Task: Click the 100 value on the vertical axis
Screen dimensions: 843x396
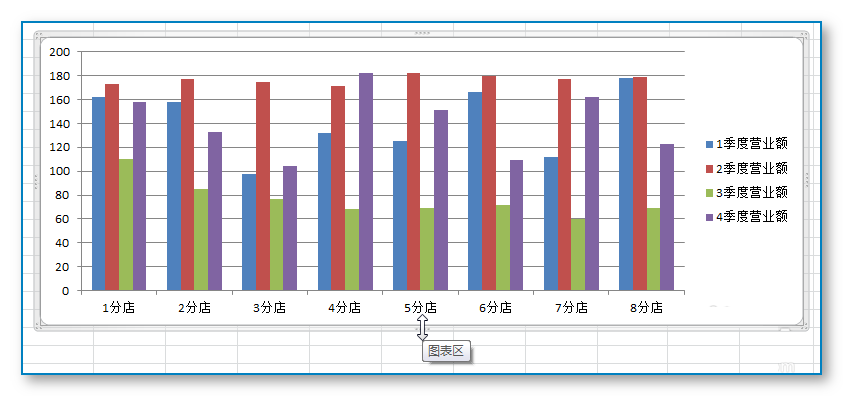Action: (x=60, y=171)
